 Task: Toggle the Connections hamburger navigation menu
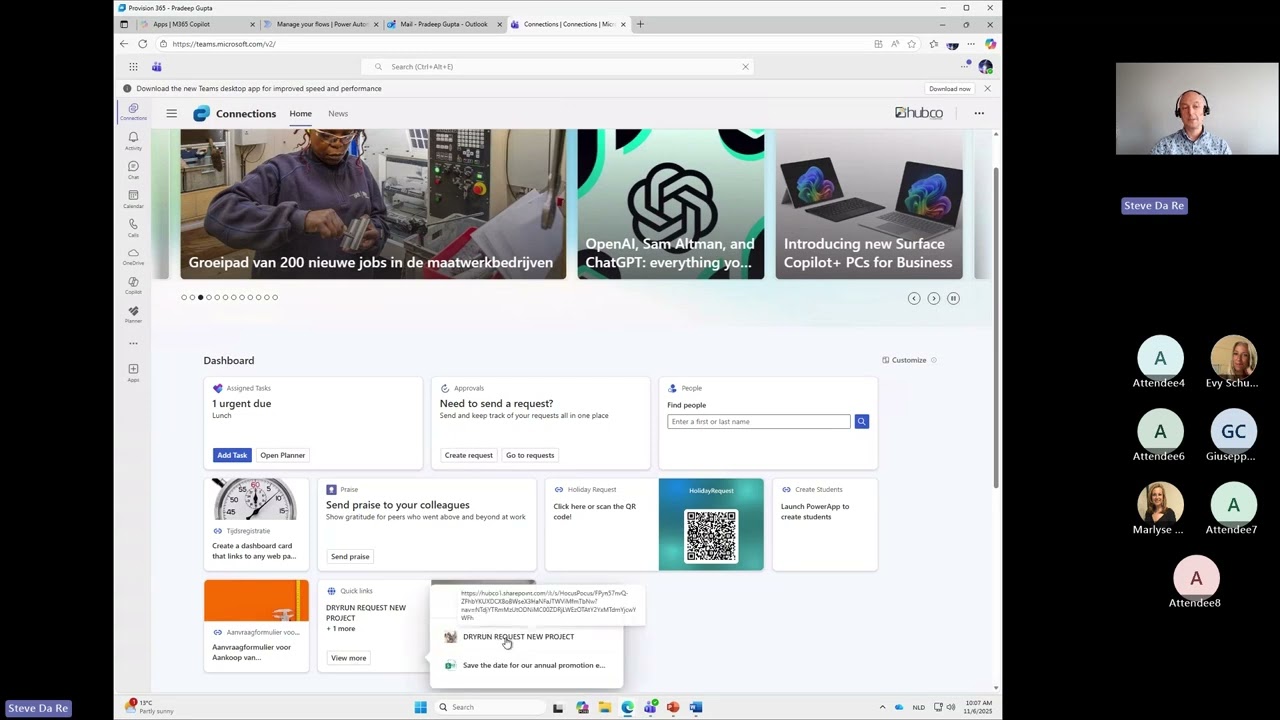tap(171, 113)
